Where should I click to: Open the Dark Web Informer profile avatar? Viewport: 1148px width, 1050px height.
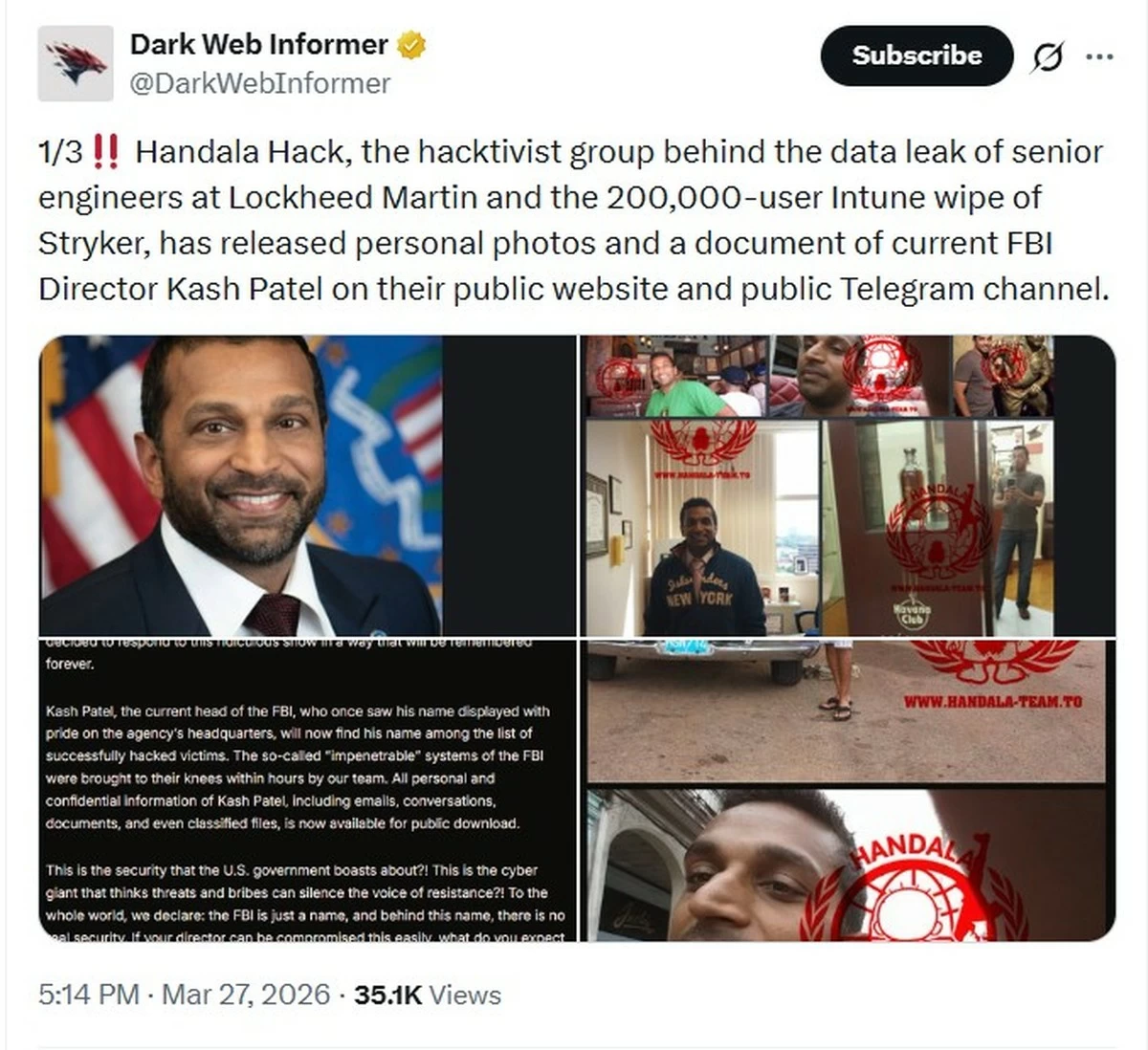pyautogui.click(x=76, y=64)
